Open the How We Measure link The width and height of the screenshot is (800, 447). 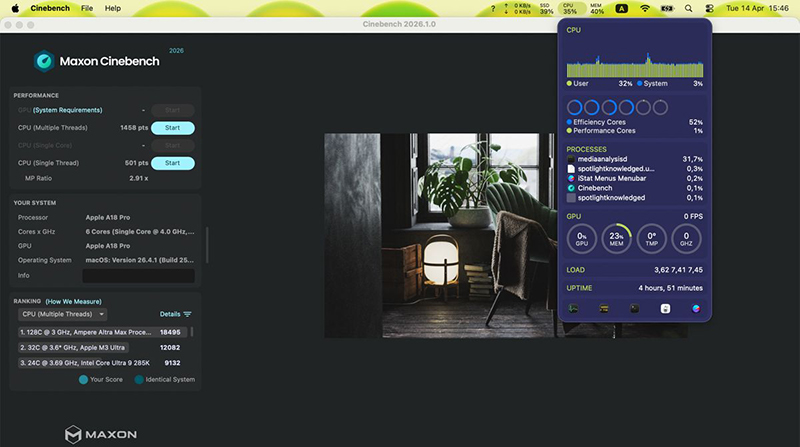73,301
